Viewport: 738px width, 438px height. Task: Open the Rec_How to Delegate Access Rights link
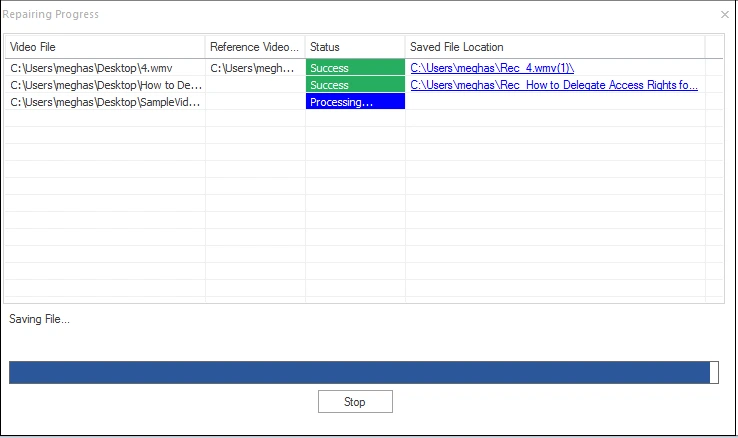pyautogui.click(x=553, y=85)
